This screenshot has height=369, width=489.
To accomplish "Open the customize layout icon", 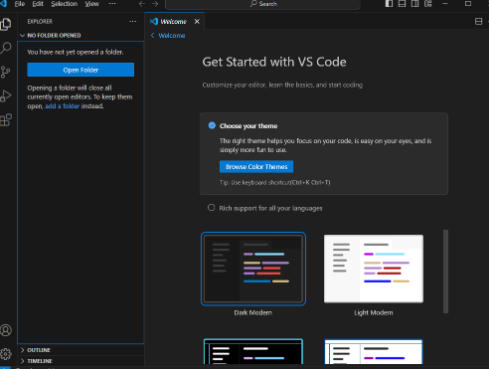I will (428, 4).
